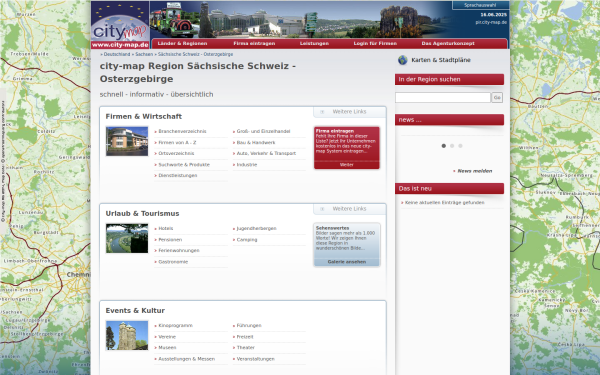
Task: Click the header banner photo collage
Action: [301, 20]
